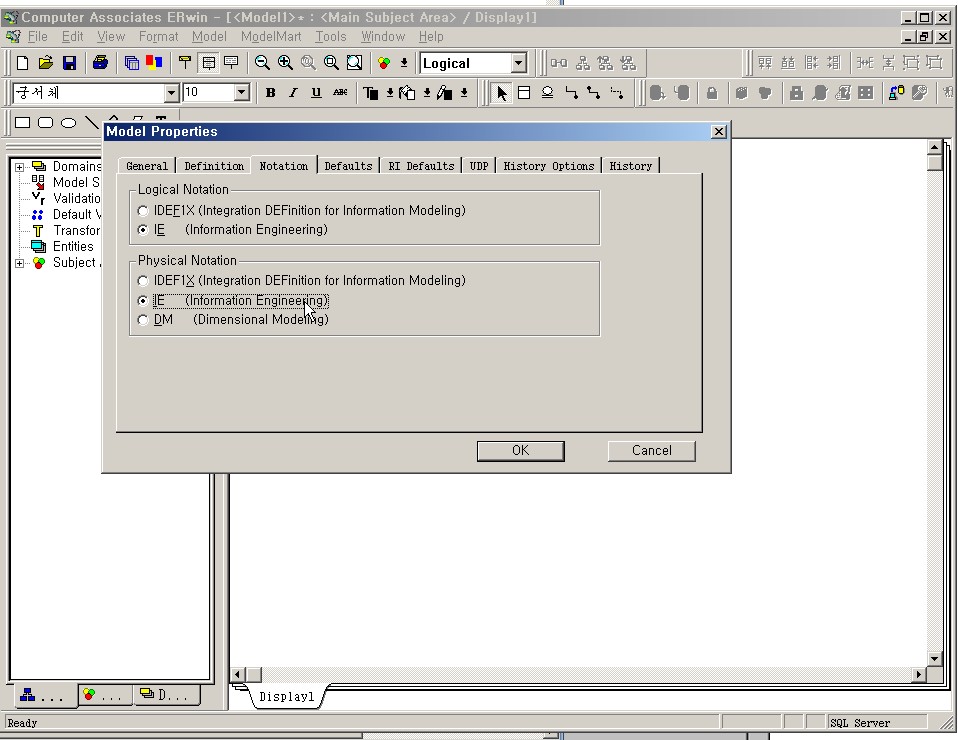
Task: Click the Print icon in toolbar
Action: (x=100, y=63)
